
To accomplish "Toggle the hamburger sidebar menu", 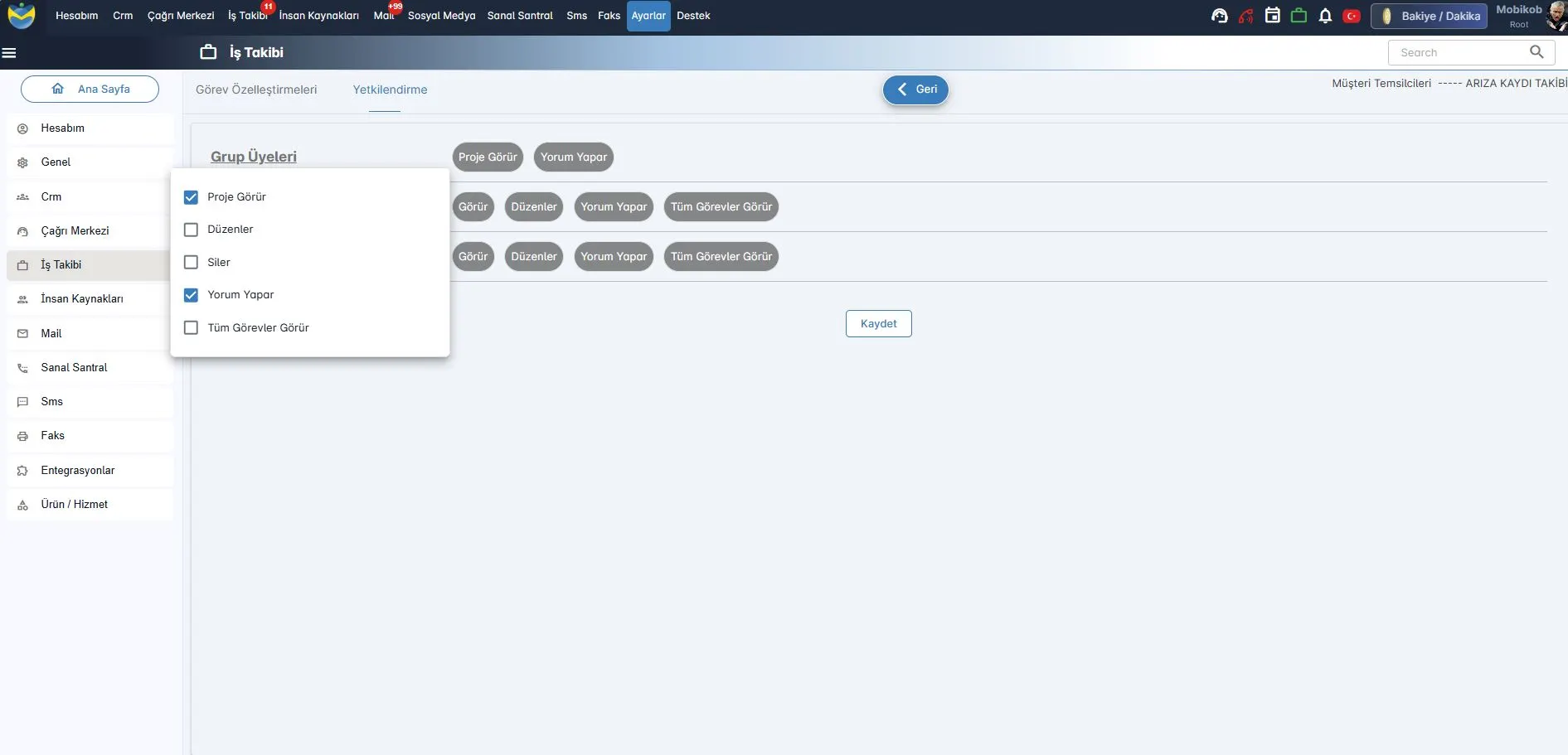I will click(9, 53).
